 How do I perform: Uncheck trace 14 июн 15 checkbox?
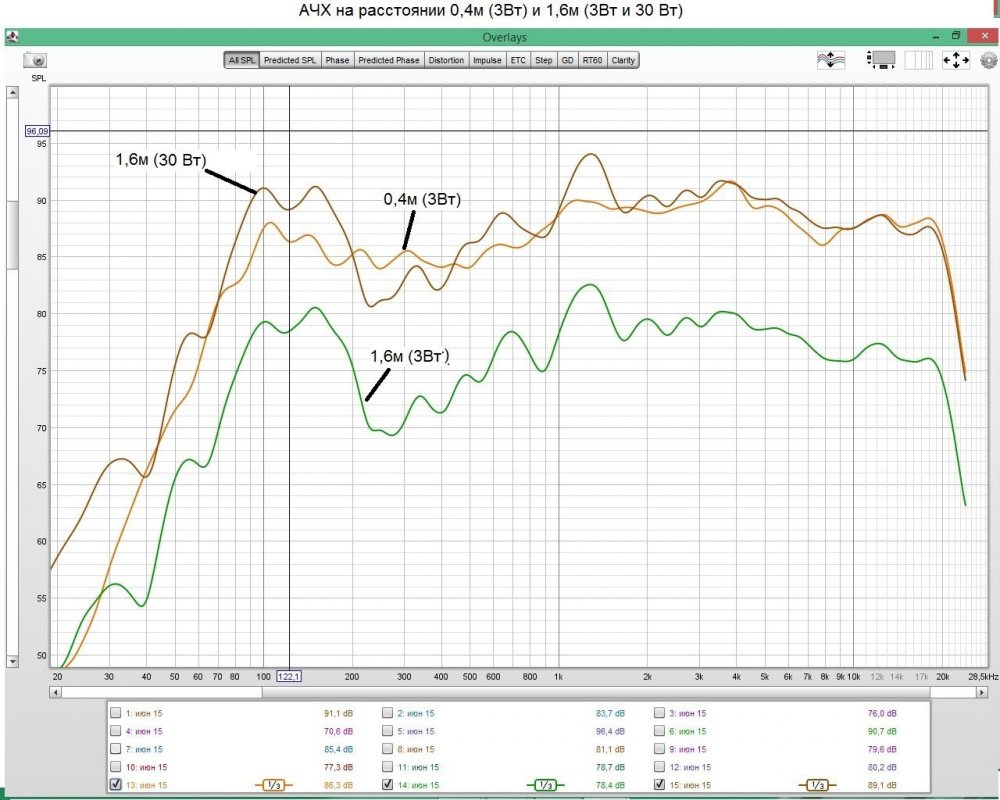point(387,784)
